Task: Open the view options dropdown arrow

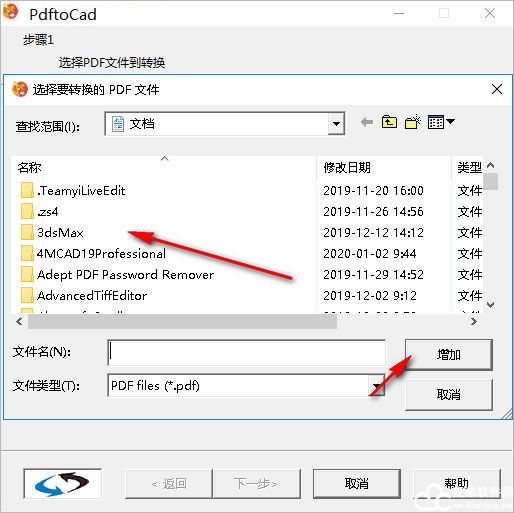Action: coord(450,122)
